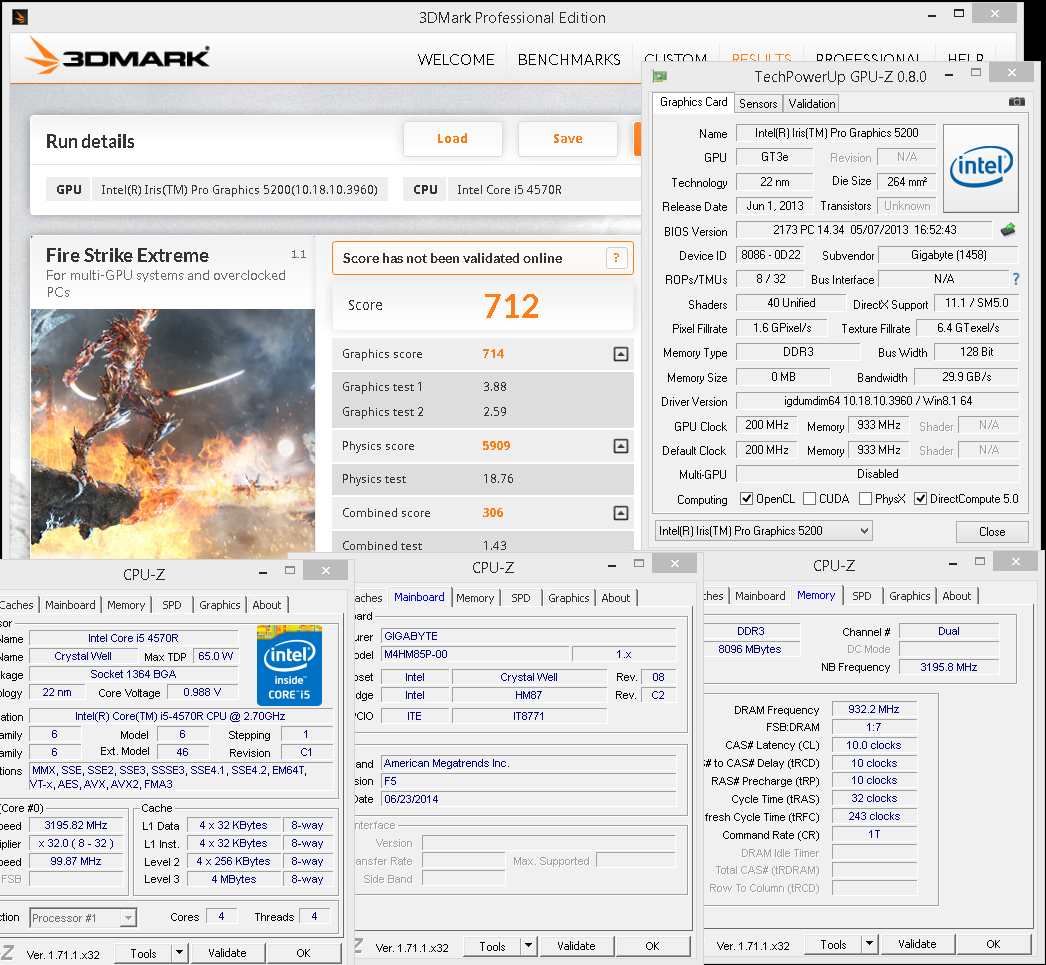
Task: Open the Processor #1 selection dropdown
Action: pyautogui.click(x=83, y=918)
